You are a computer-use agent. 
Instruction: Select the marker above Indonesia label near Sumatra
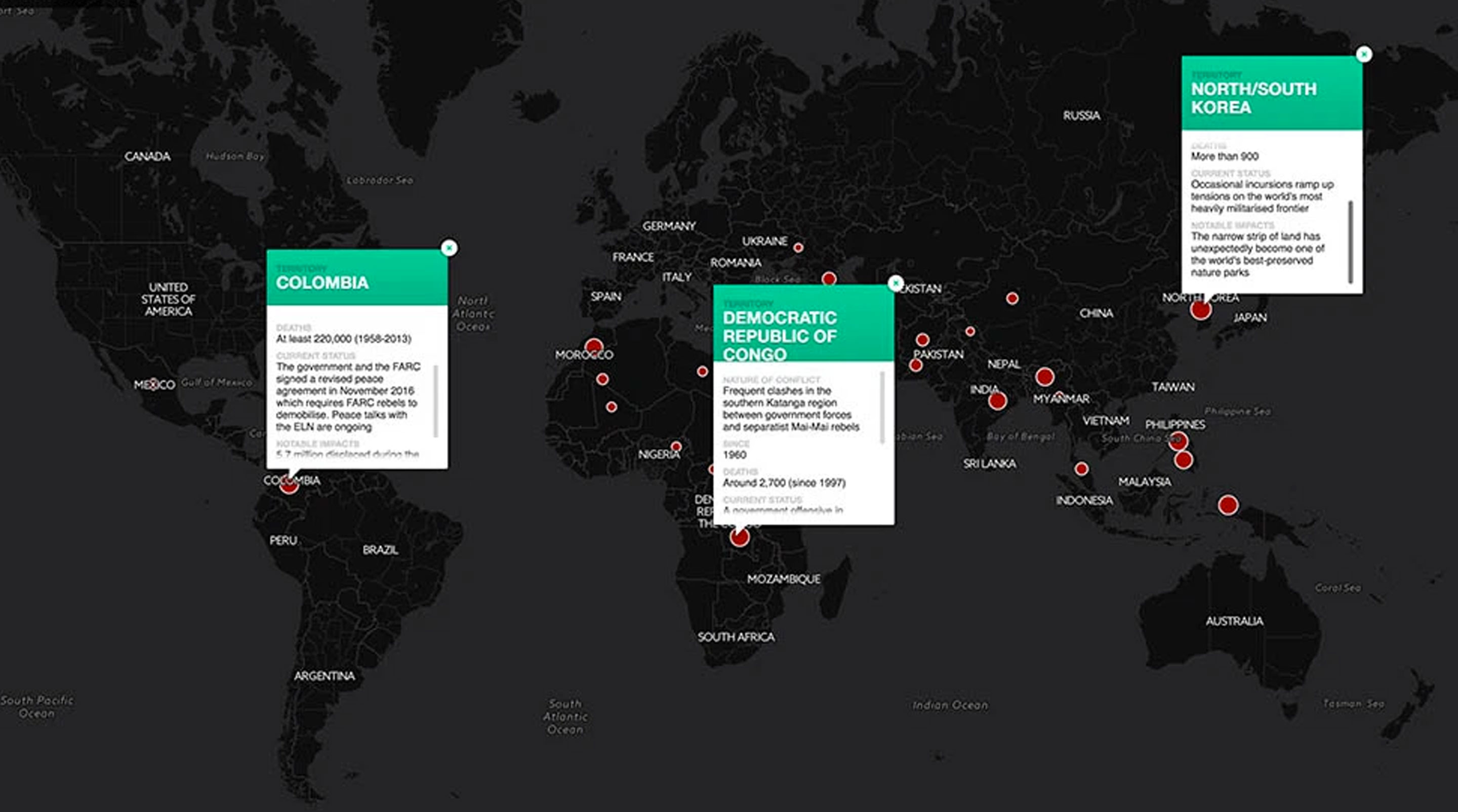click(1081, 469)
